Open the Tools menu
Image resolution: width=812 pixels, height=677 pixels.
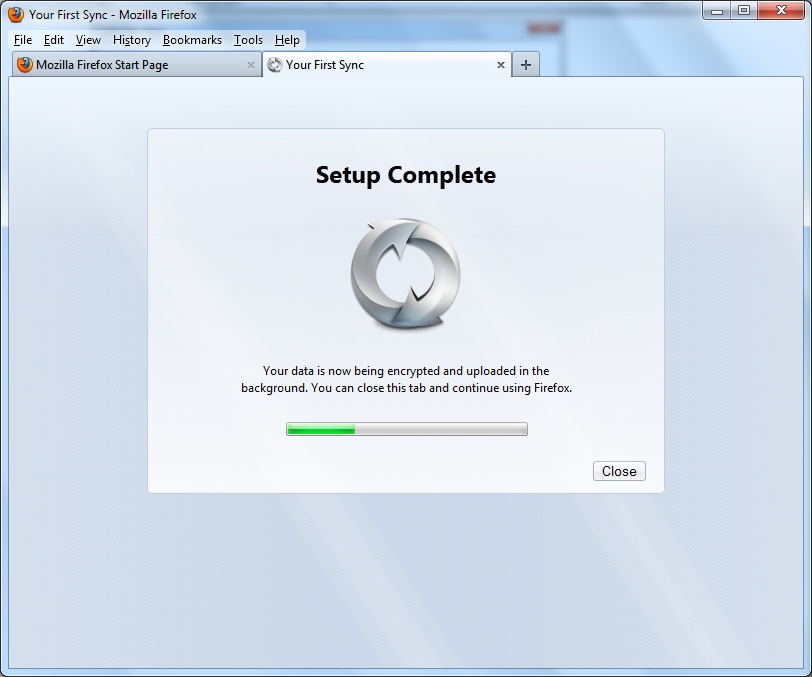(248, 40)
